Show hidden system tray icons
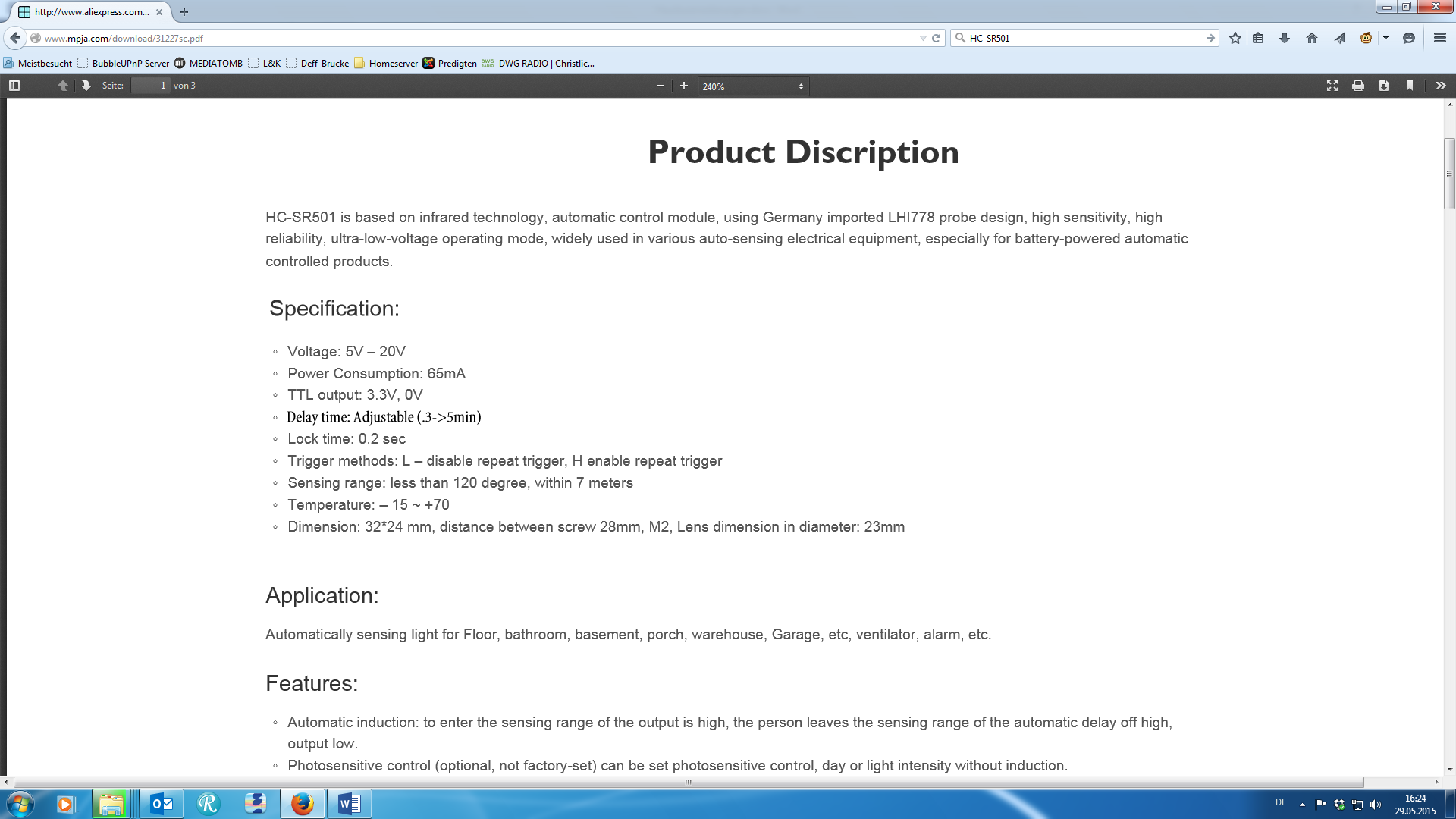The image size is (1456, 819). click(x=1302, y=804)
